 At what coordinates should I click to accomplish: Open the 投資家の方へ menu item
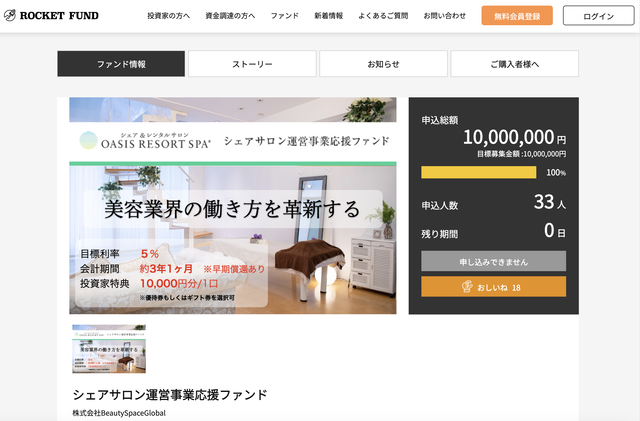click(169, 16)
